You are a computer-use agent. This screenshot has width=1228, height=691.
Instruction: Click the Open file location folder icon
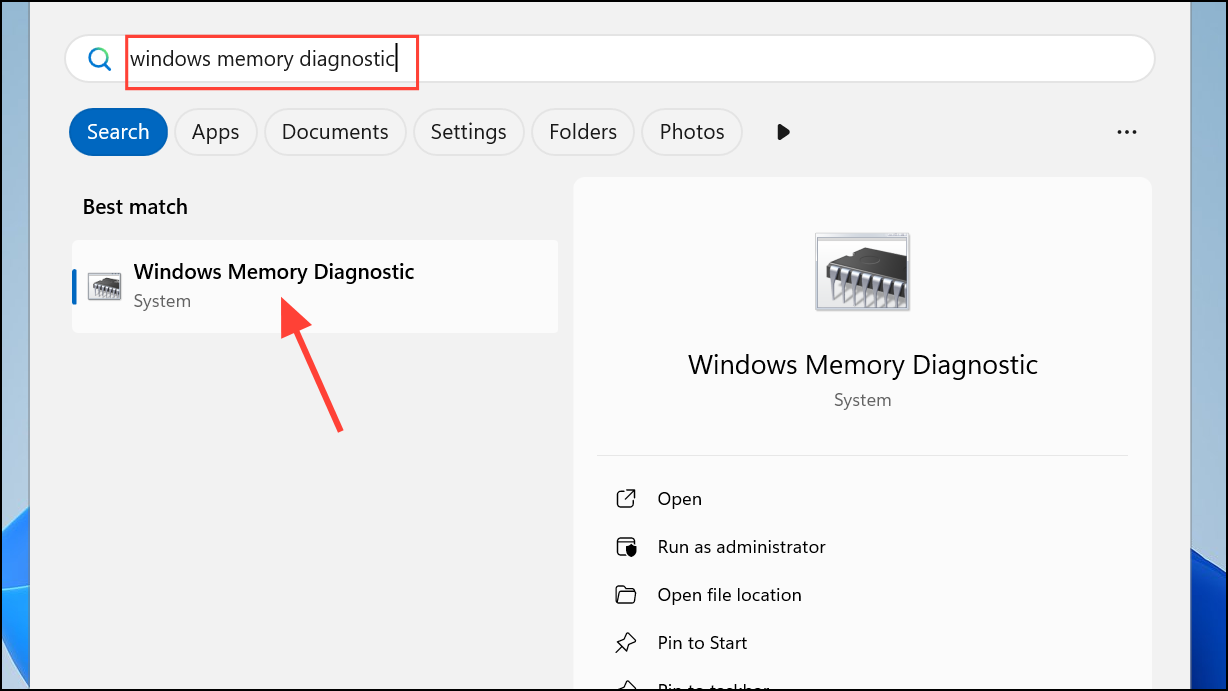(x=626, y=595)
